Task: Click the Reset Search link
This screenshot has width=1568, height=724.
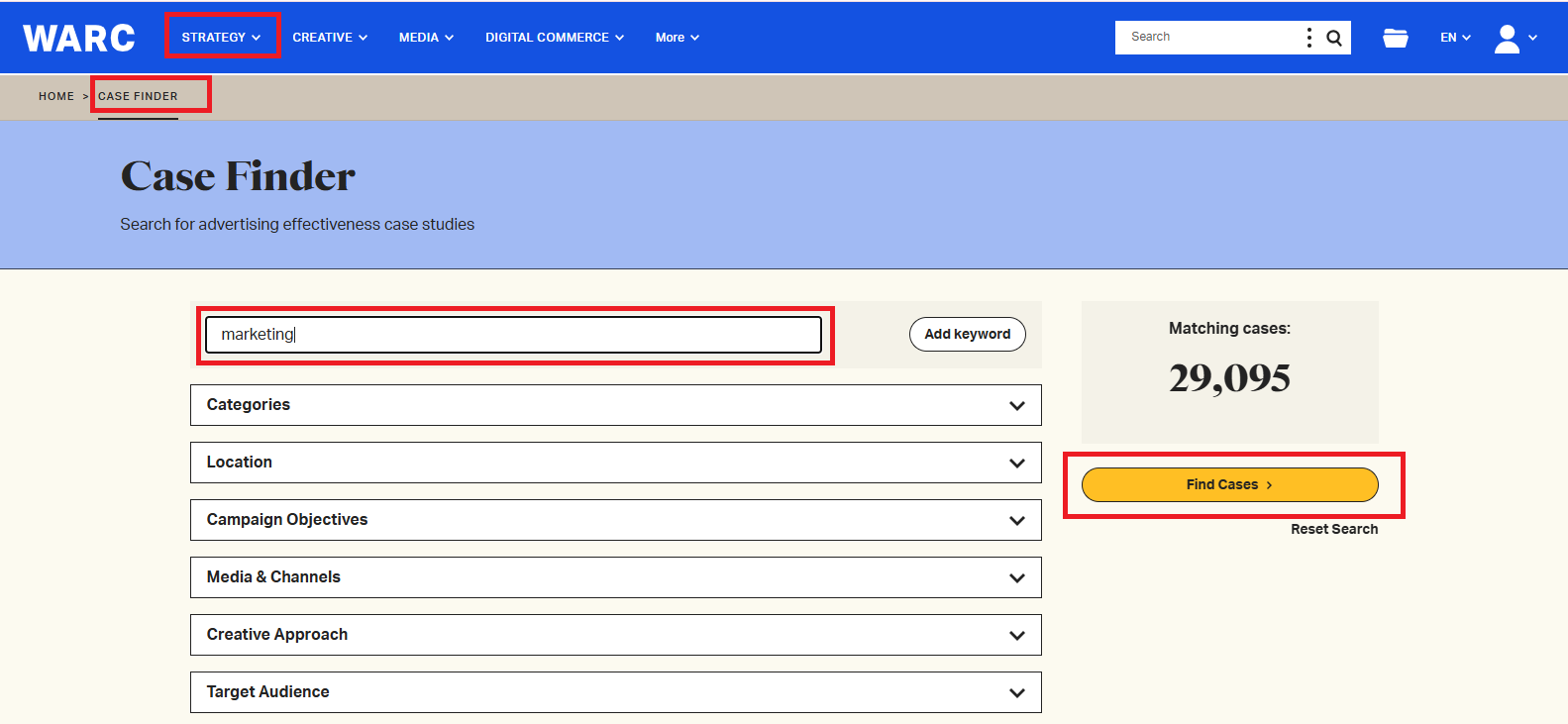Action: [1333, 529]
